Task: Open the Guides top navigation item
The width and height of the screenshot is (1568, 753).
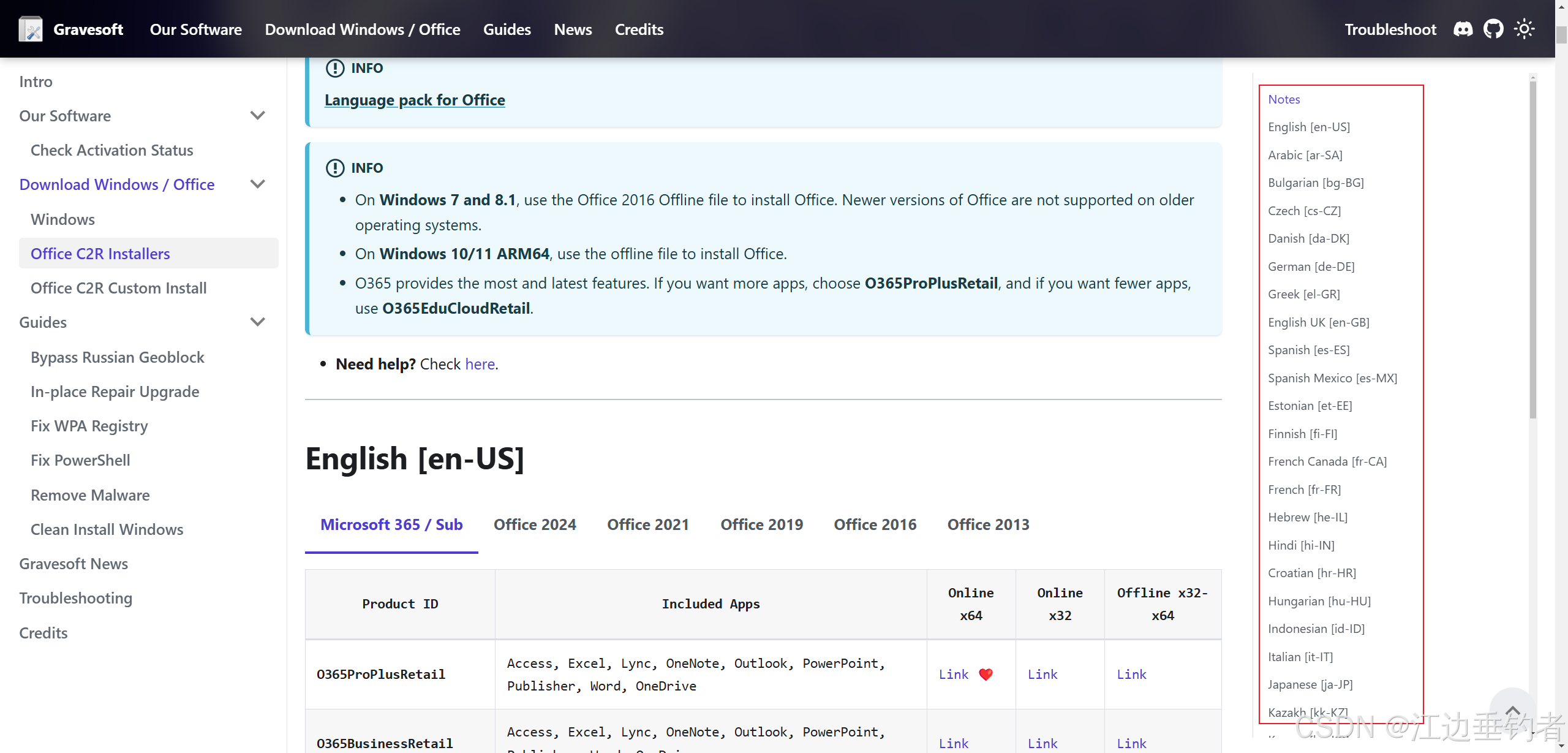Action: pyautogui.click(x=507, y=29)
